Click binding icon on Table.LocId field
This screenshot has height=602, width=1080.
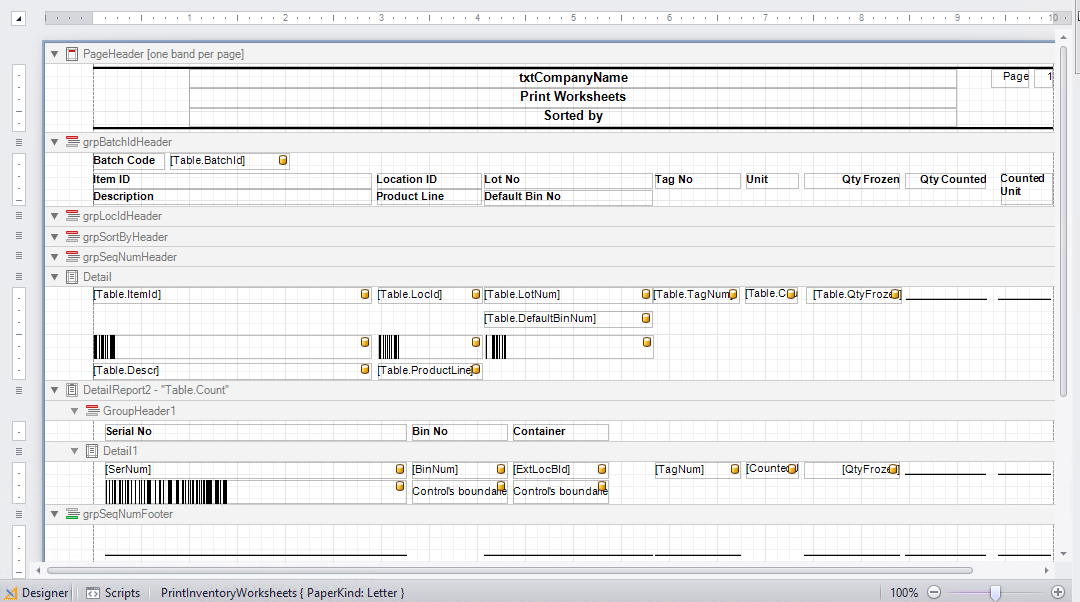click(475, 295)
